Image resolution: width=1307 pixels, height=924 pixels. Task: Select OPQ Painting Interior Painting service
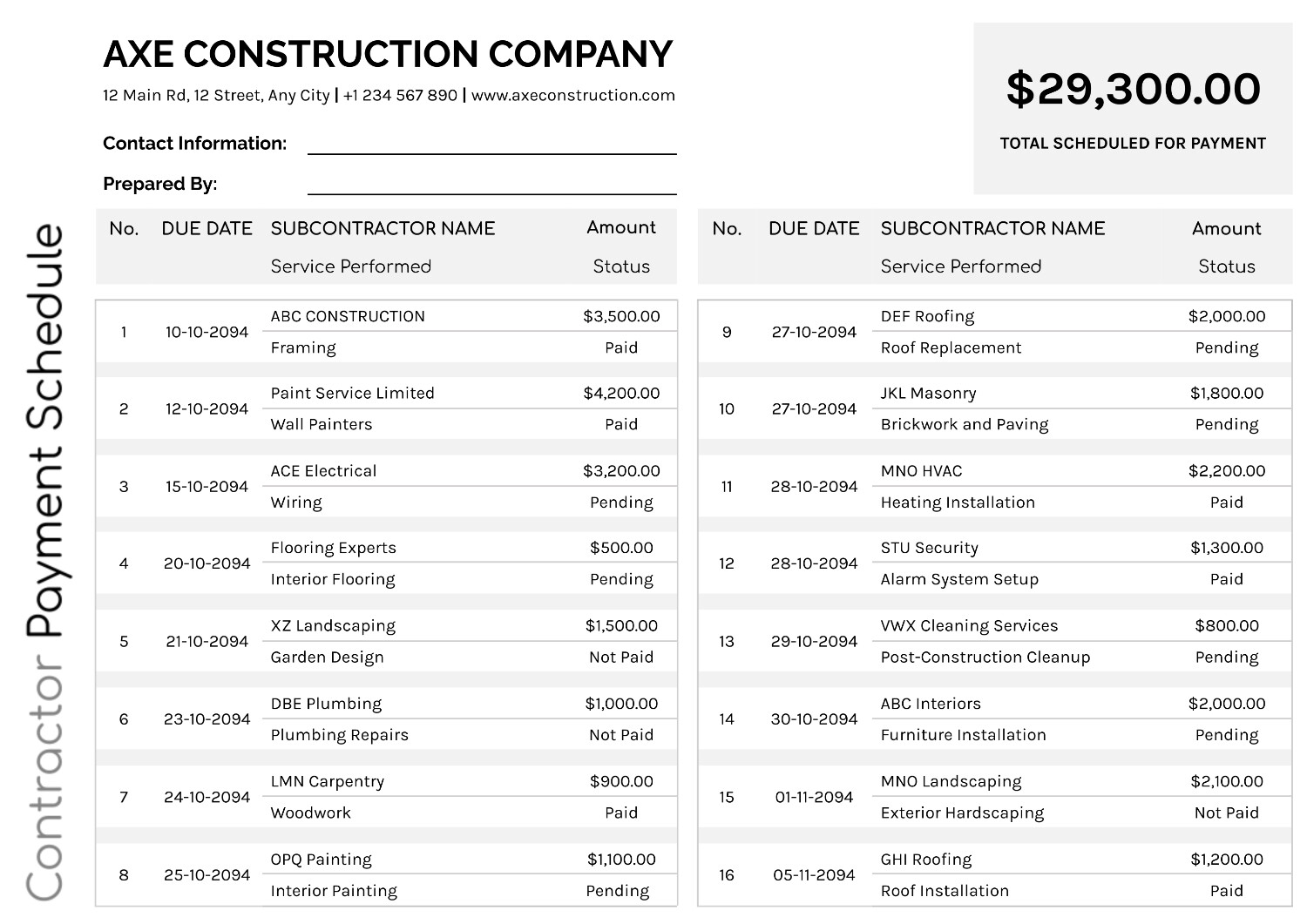click(334, 891)
